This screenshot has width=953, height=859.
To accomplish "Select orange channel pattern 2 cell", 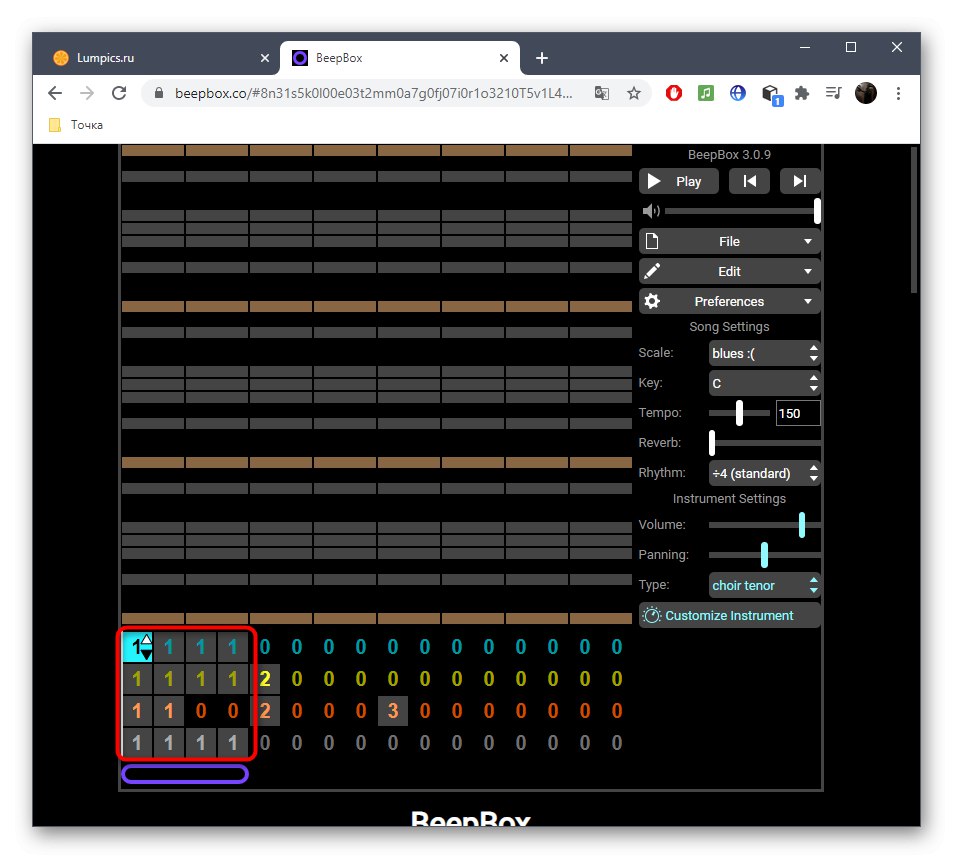I will click(265, 711).
